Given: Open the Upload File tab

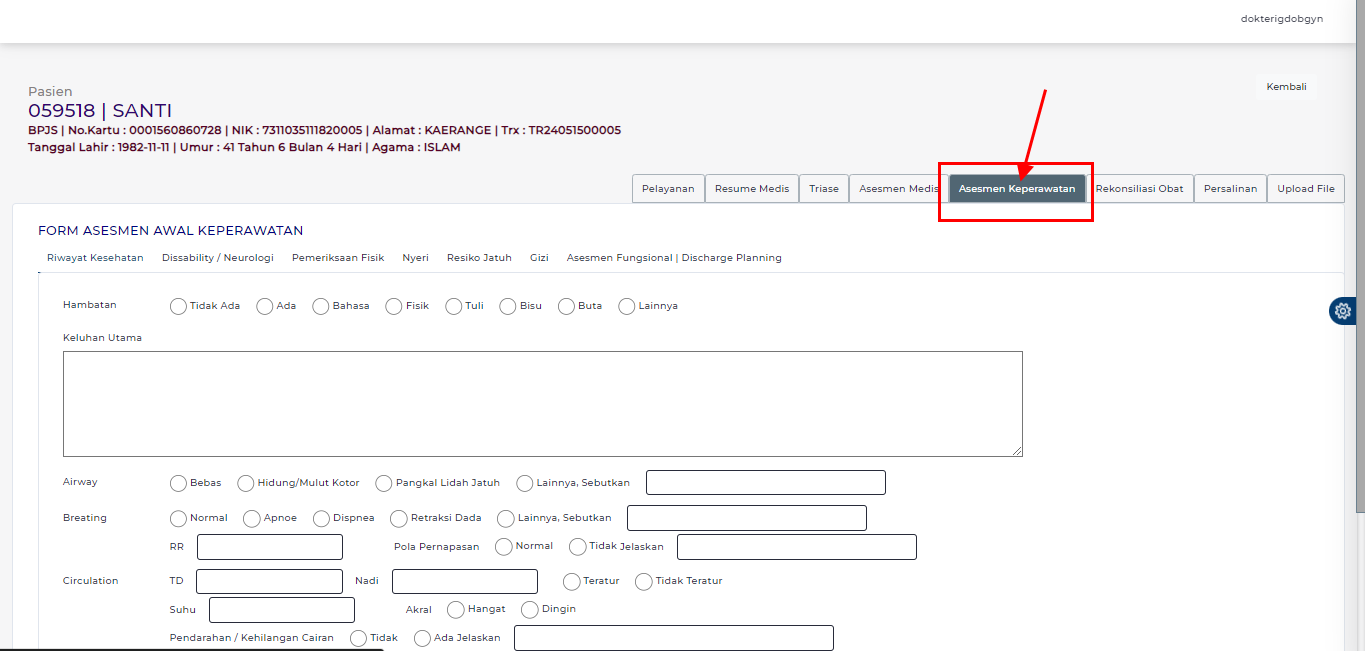Looking at the screenshot, I should [x=1305, y=189].
